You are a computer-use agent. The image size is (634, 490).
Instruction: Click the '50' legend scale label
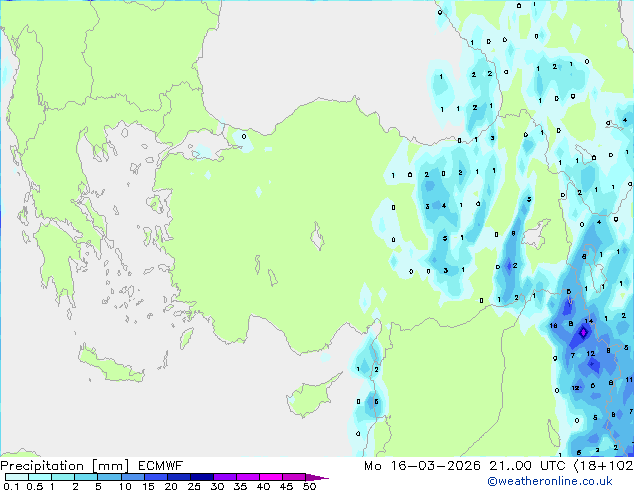click(x=309, y=486)
